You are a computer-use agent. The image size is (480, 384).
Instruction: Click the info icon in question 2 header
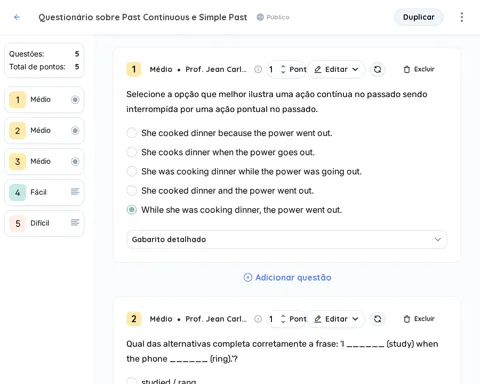[x=258, y=319]
